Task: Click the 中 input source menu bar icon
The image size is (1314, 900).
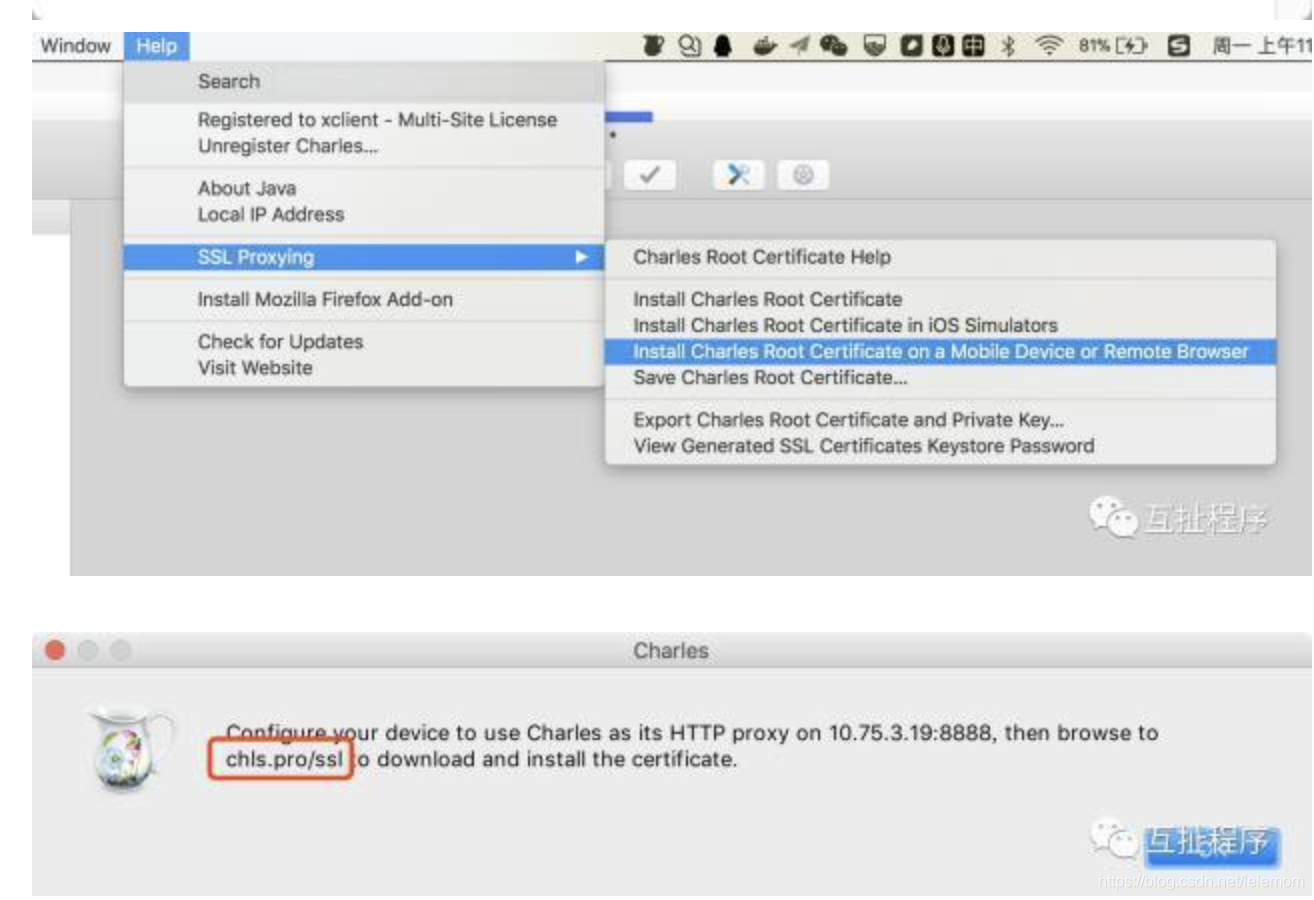Action: tap(972, 46)
